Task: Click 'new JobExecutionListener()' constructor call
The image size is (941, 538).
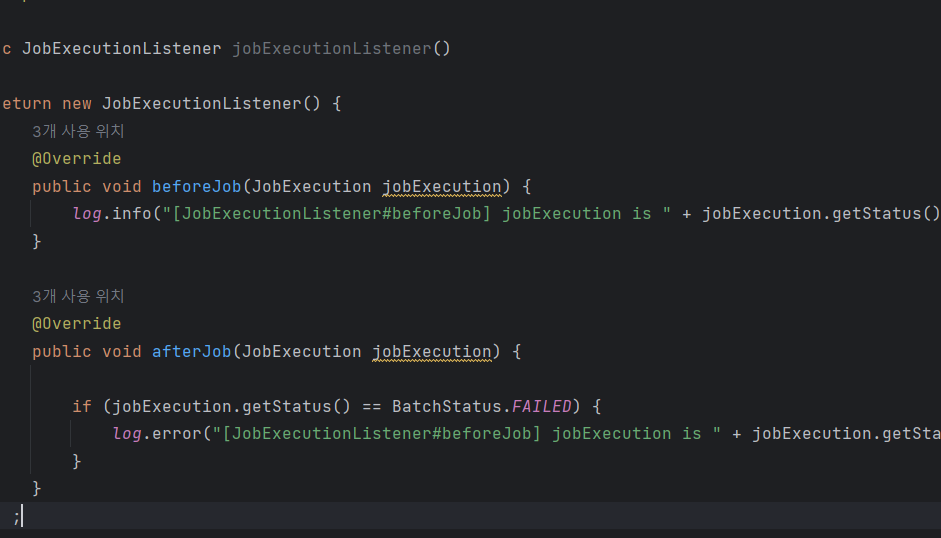Action: [191, 104]
